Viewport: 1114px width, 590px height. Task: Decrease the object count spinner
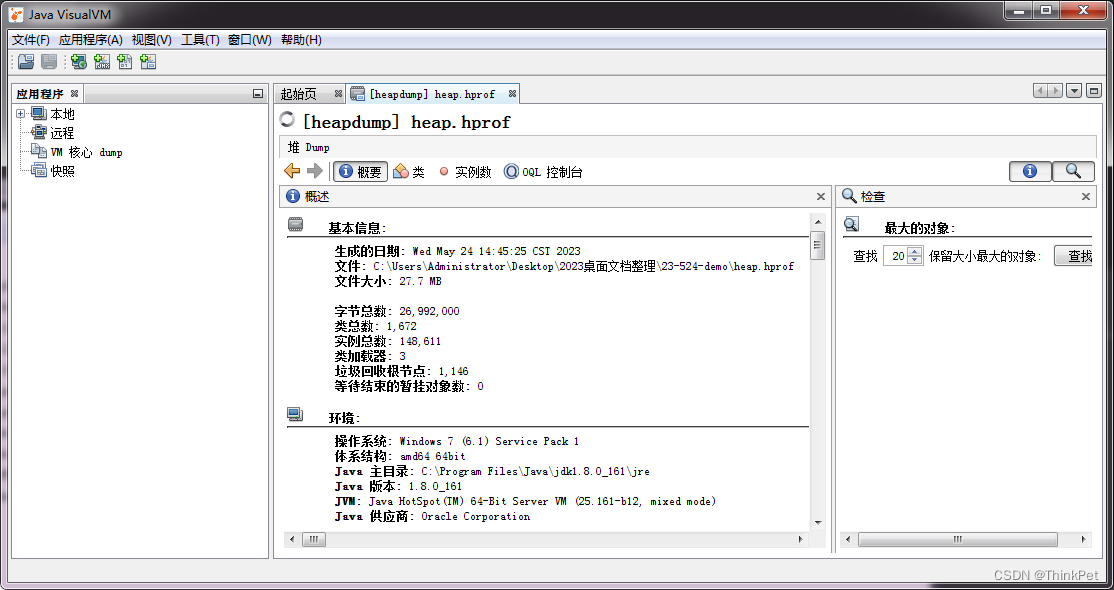coord(914,260)
